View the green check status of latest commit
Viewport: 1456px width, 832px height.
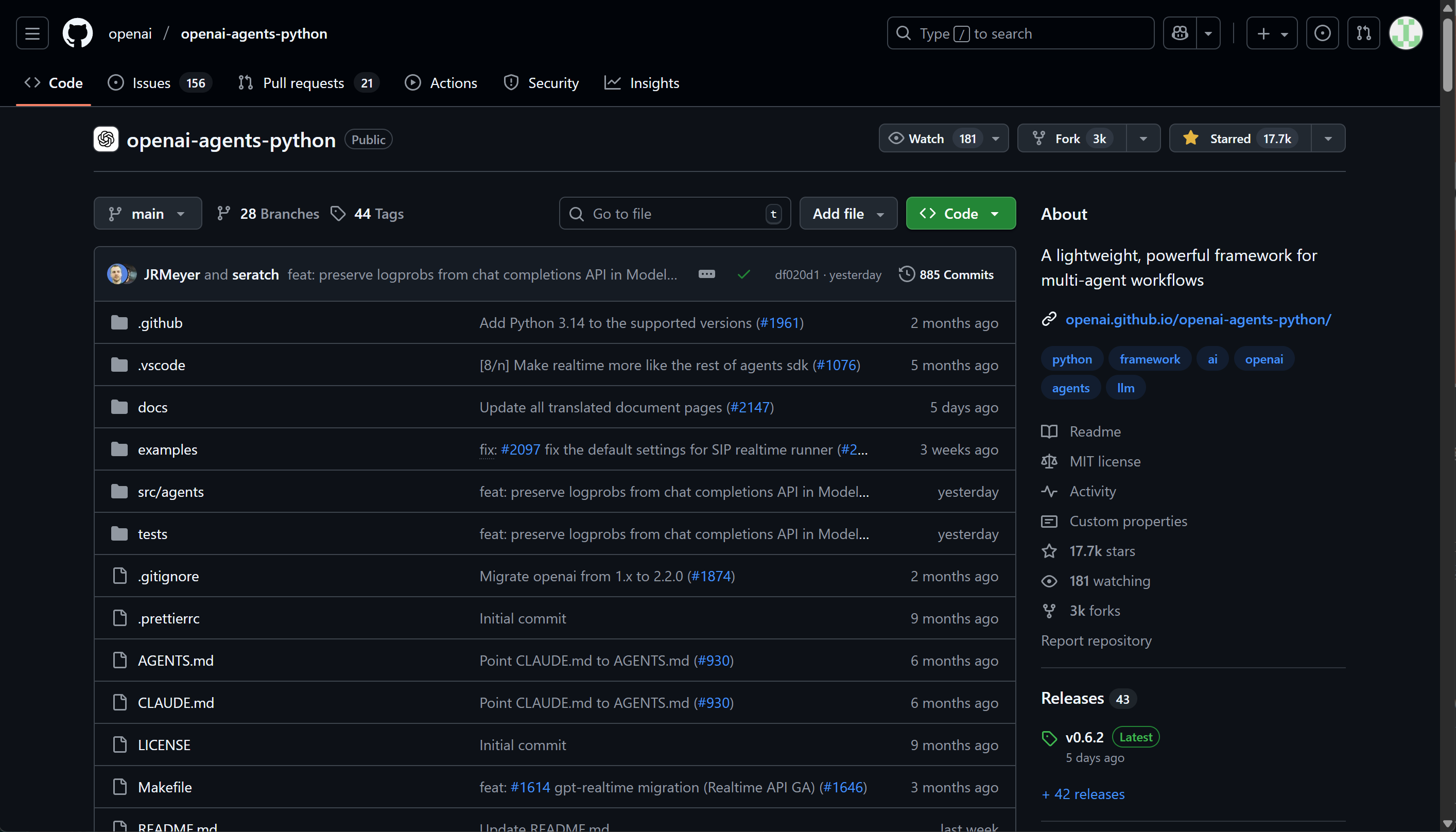click(743, 275)
